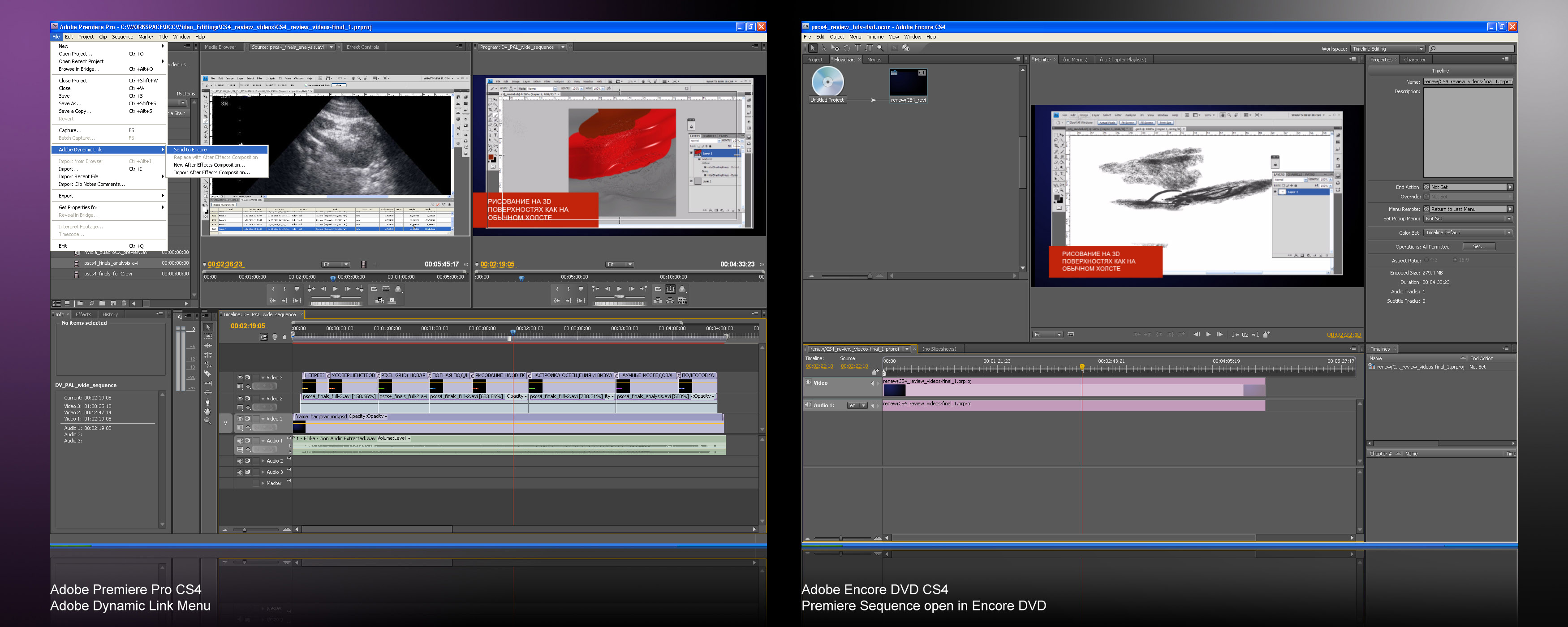Hide Video 3 track with eye icon
Screen dimensions: 1568x627
click(x=240, y=378)
